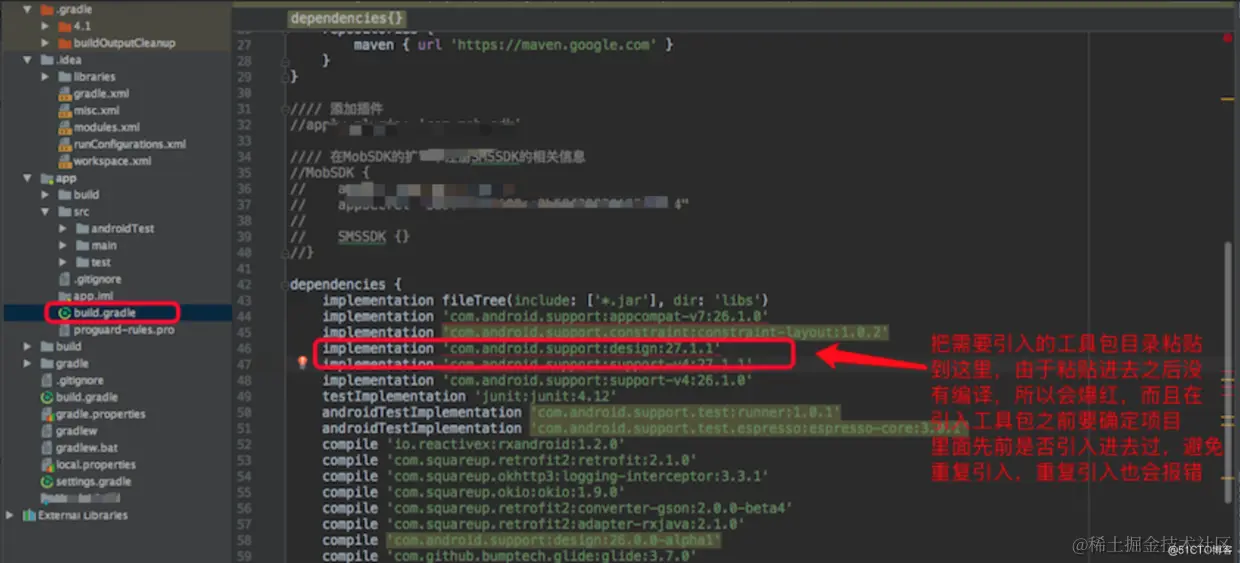This screenshot has height=563, width=1240.
Task: Click the buildOutputCleanup folder icon
Action: [x=65, y=43]
